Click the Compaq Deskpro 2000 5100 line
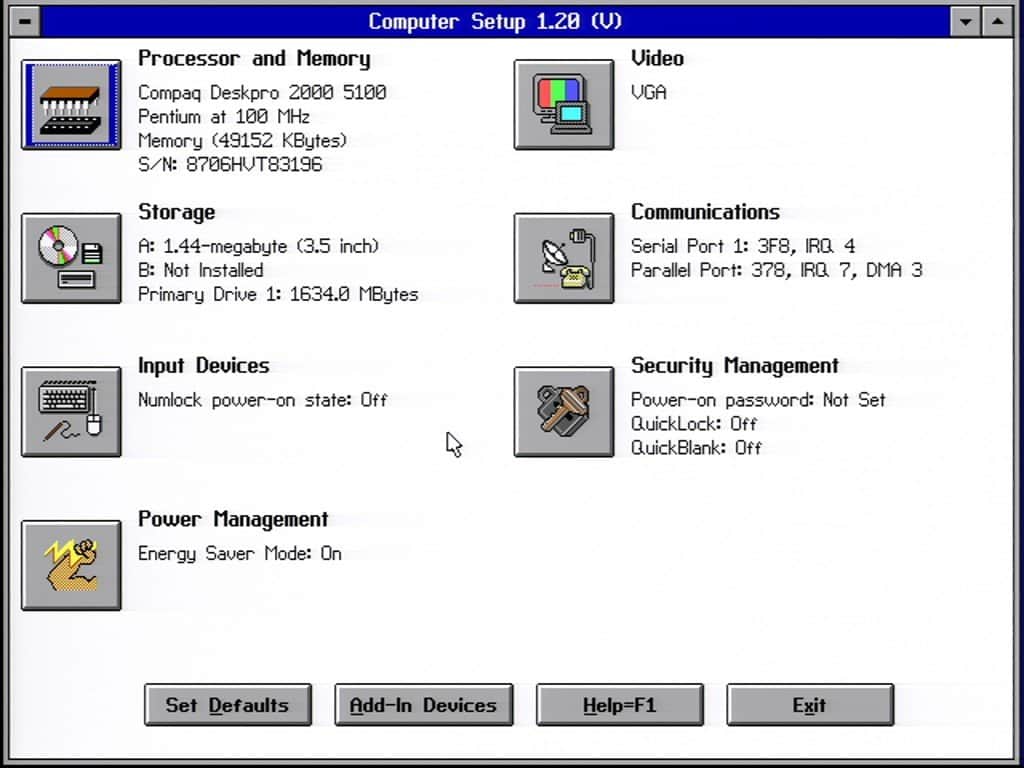The width and height of the screenshot is (1024, 768). (262, 92)
